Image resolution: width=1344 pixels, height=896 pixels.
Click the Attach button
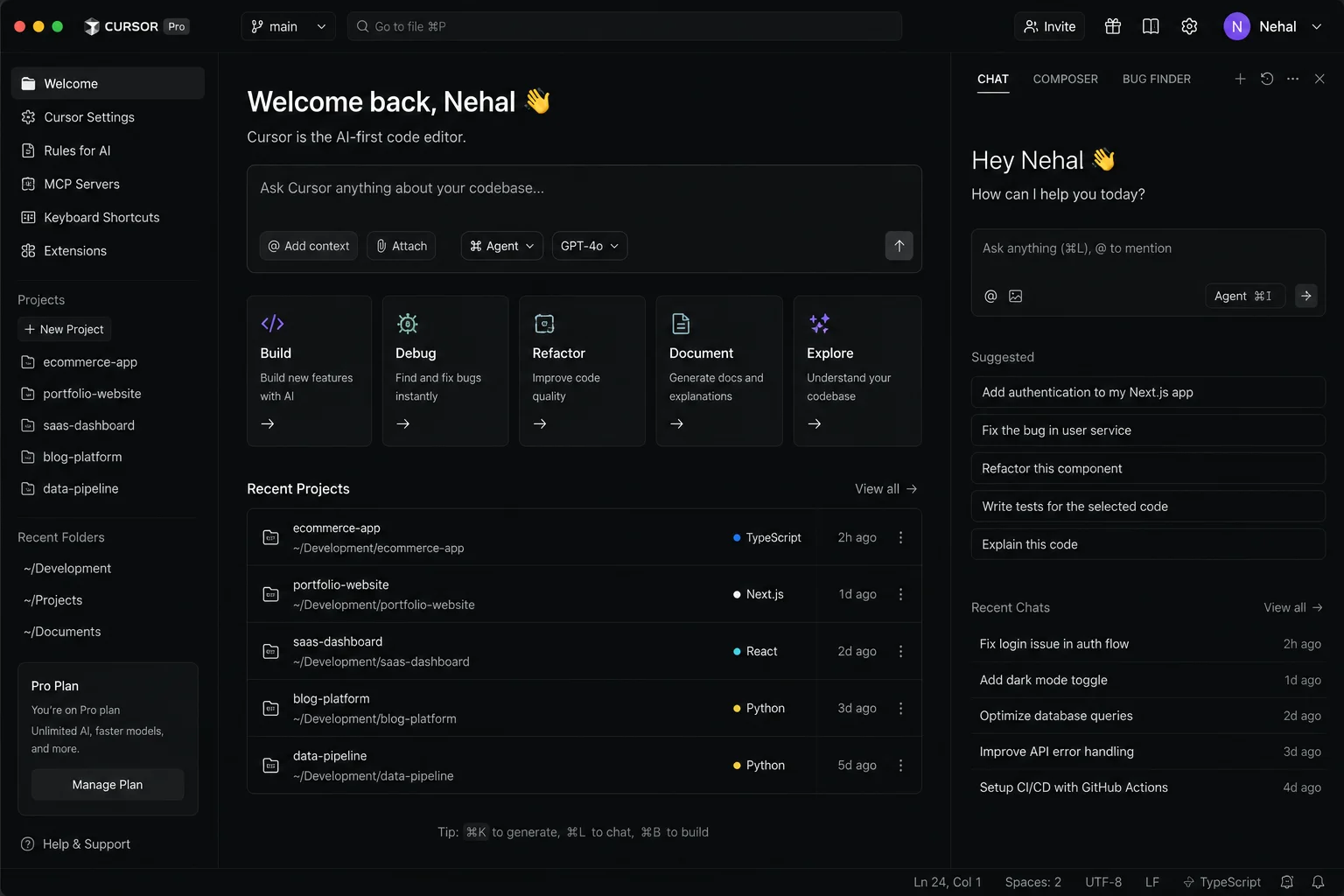(x=402, y=246)
